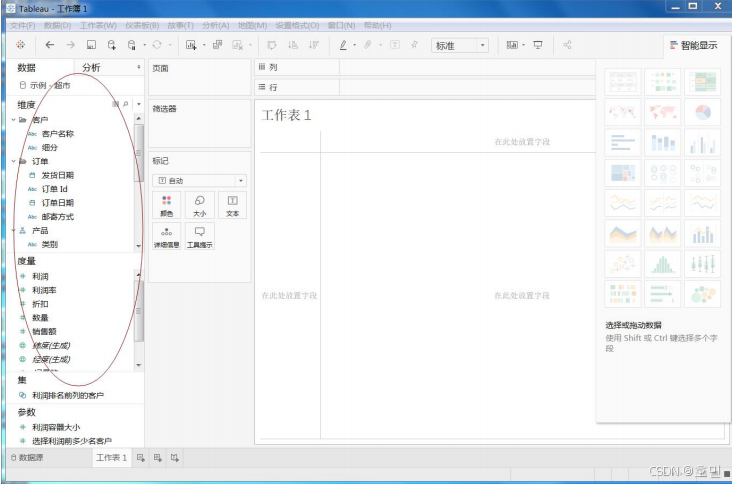
Task: Collapse the 订单 folder
Action: 14,161
